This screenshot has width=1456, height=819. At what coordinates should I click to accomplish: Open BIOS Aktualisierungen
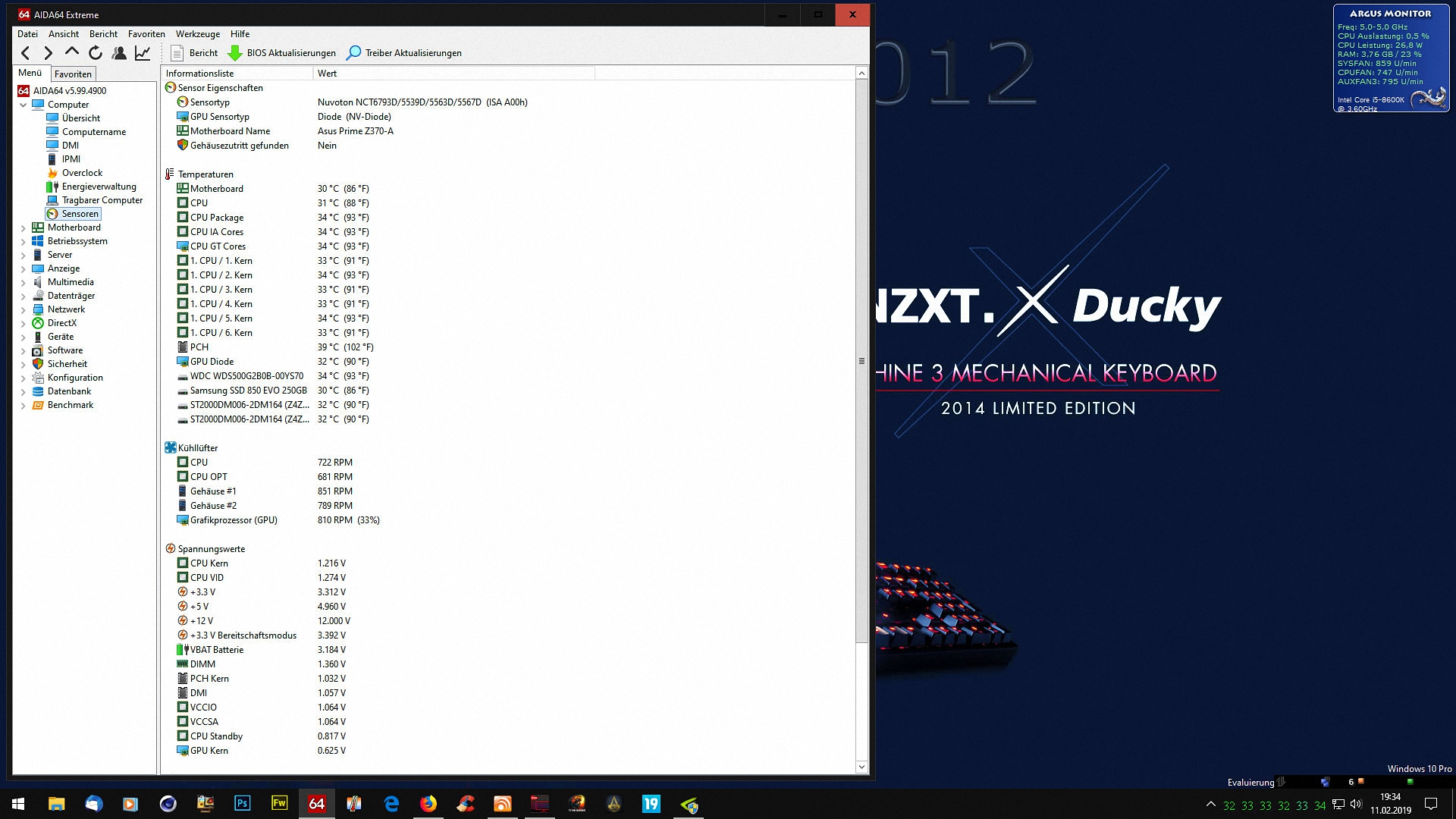(282, 53)
